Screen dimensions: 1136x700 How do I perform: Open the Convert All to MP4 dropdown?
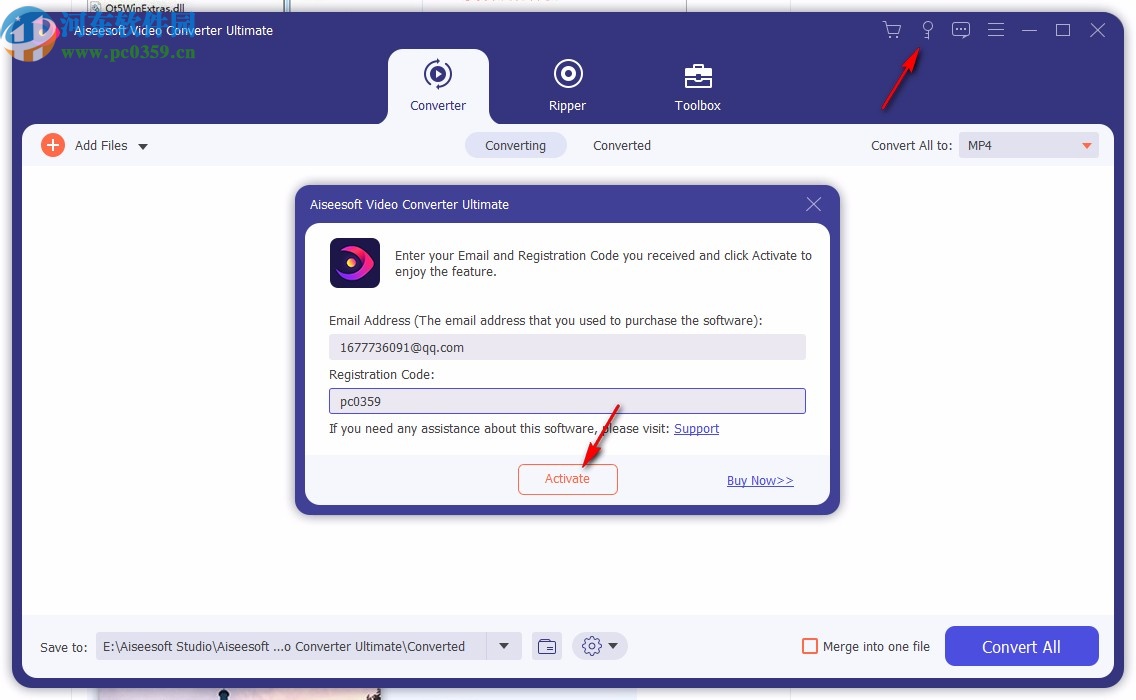1028,145
